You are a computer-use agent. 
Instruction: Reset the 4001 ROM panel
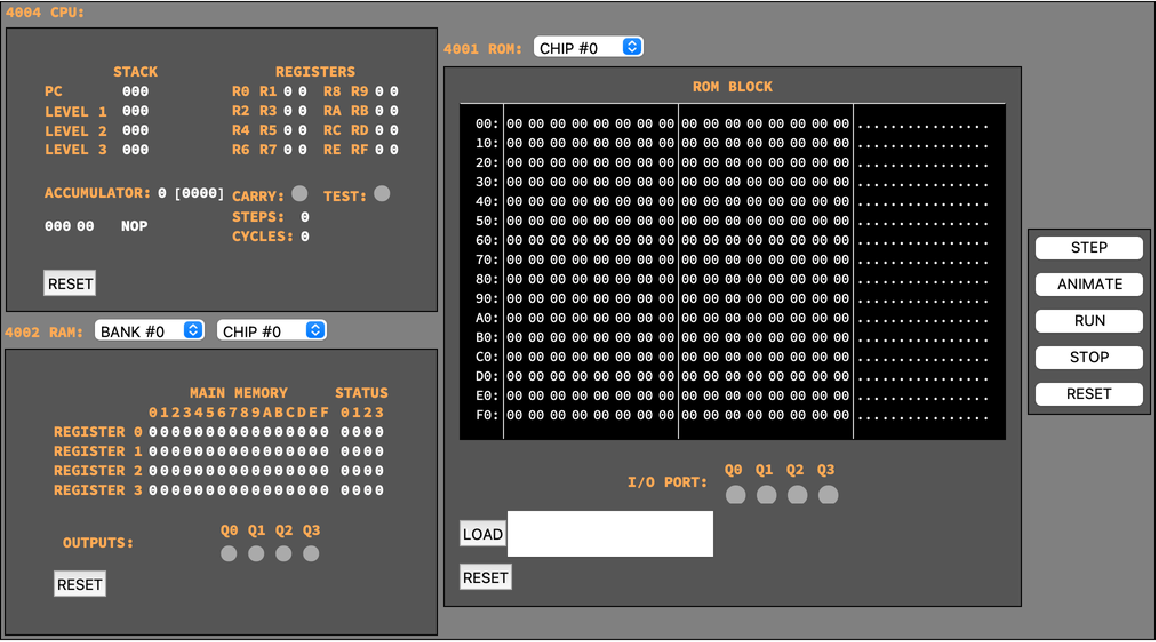click(485, 578)
